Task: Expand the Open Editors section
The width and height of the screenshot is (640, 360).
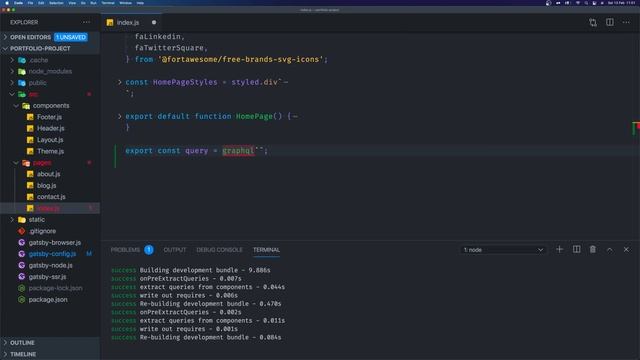Action: [5, 37]
